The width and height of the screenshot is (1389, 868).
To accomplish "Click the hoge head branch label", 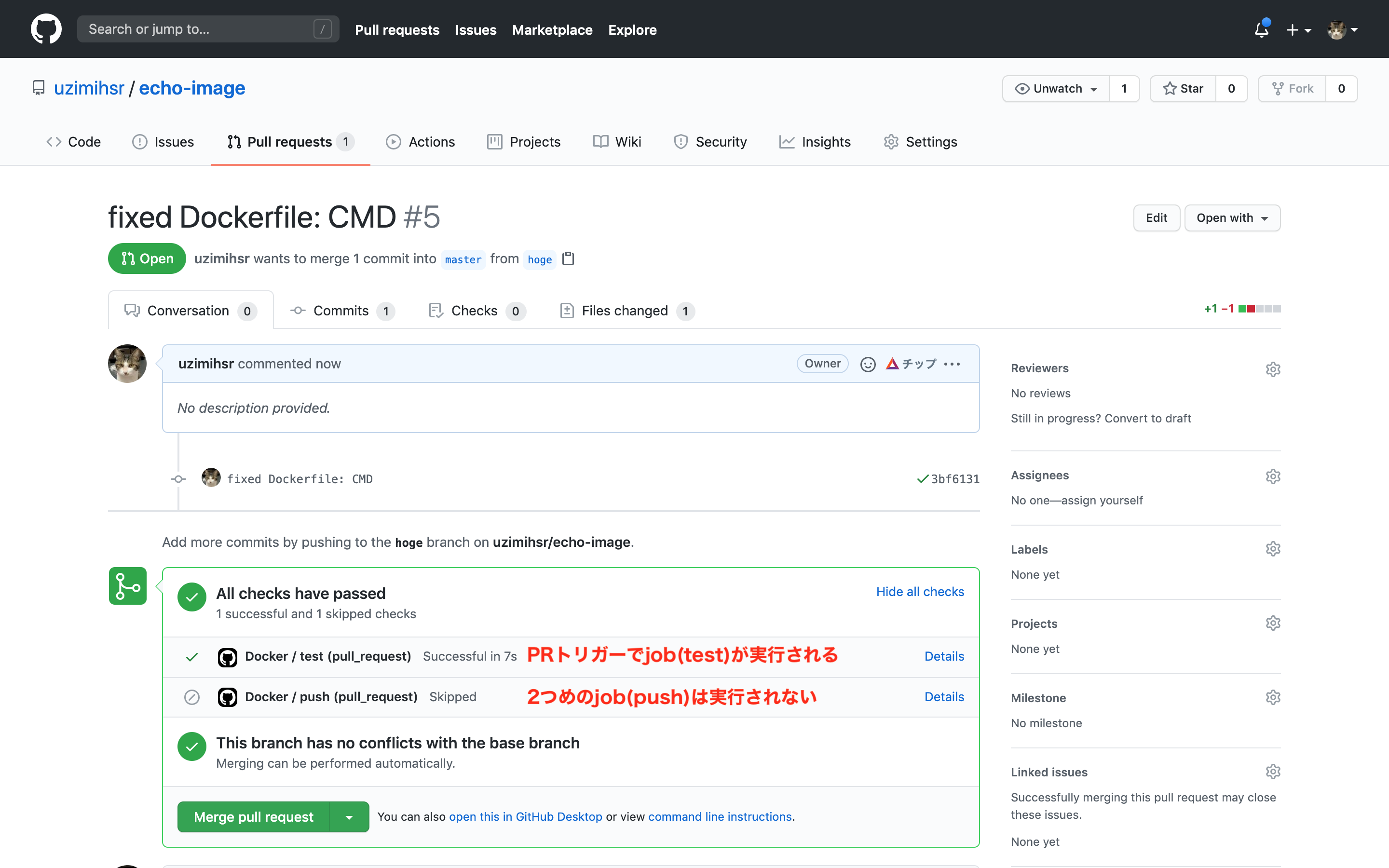I will [x=540, y=259].
